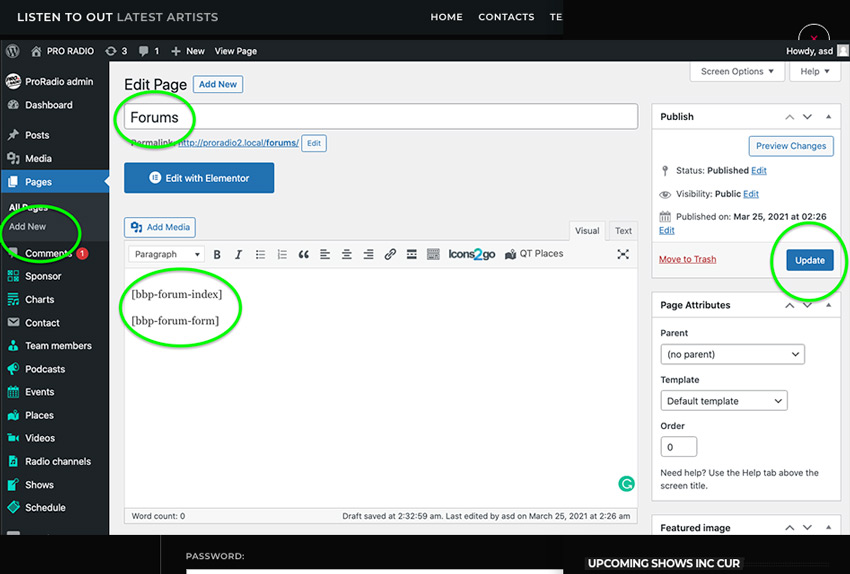Expand the Parent page dropdown
Screen dimensions: 850x574
point(732,354)
